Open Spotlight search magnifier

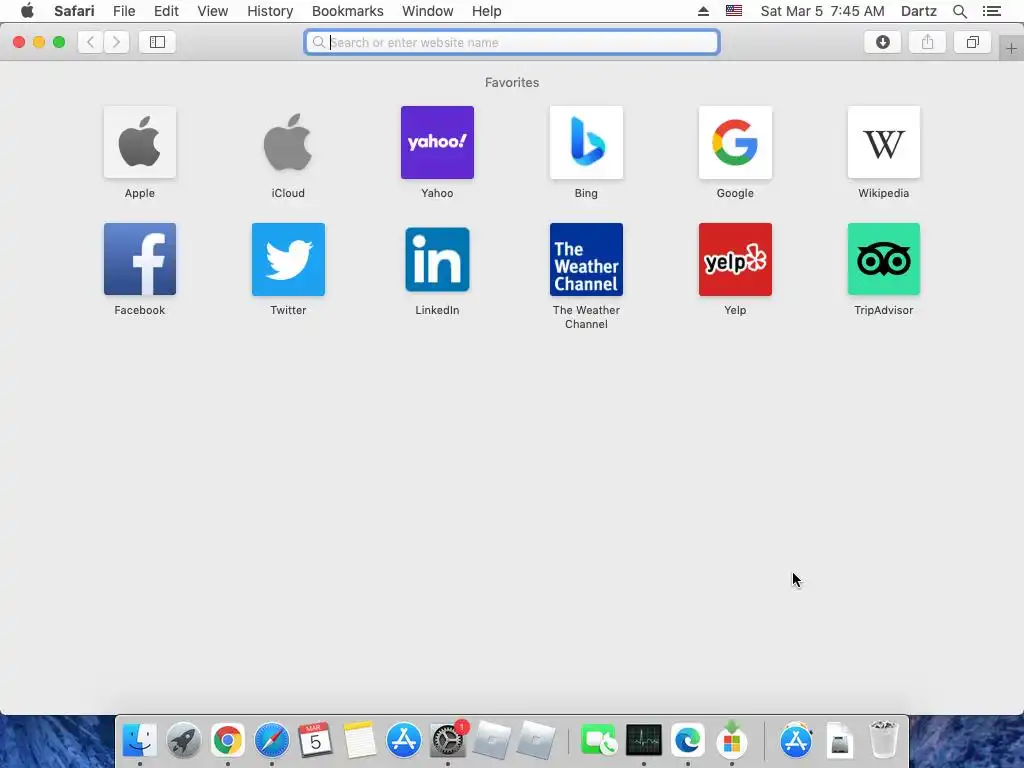coord(959,11)
